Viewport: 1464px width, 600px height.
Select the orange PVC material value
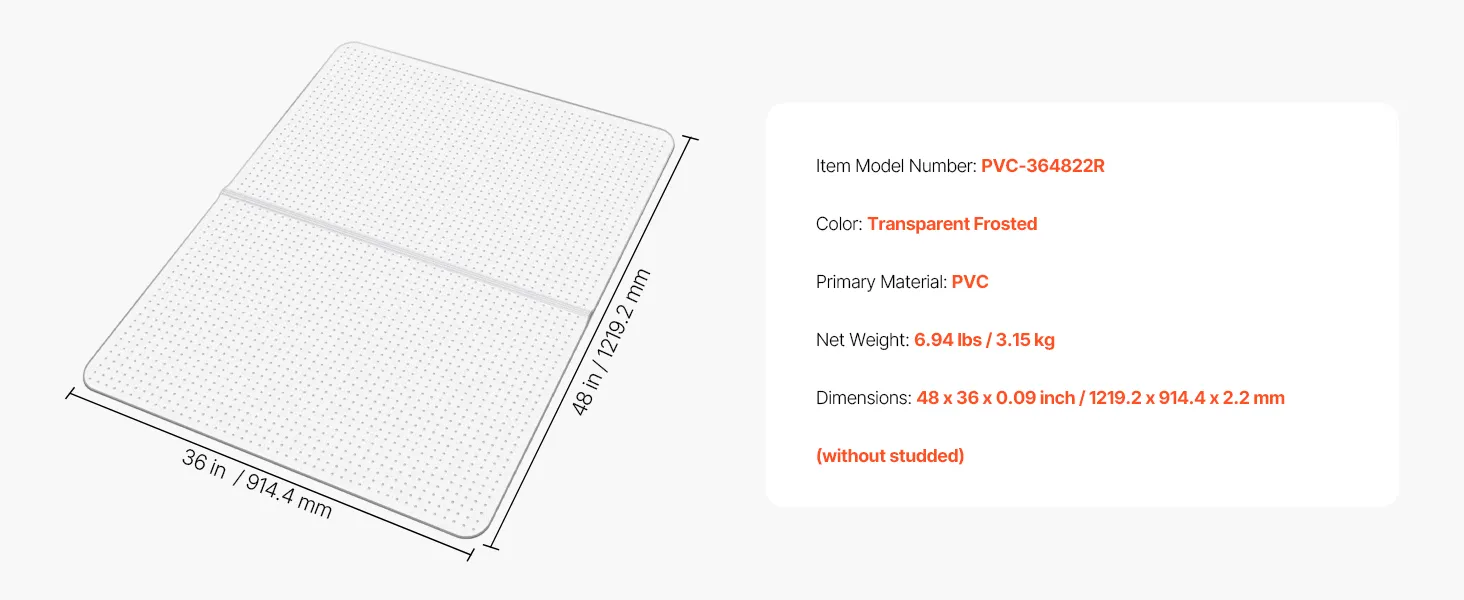(970, 282)
